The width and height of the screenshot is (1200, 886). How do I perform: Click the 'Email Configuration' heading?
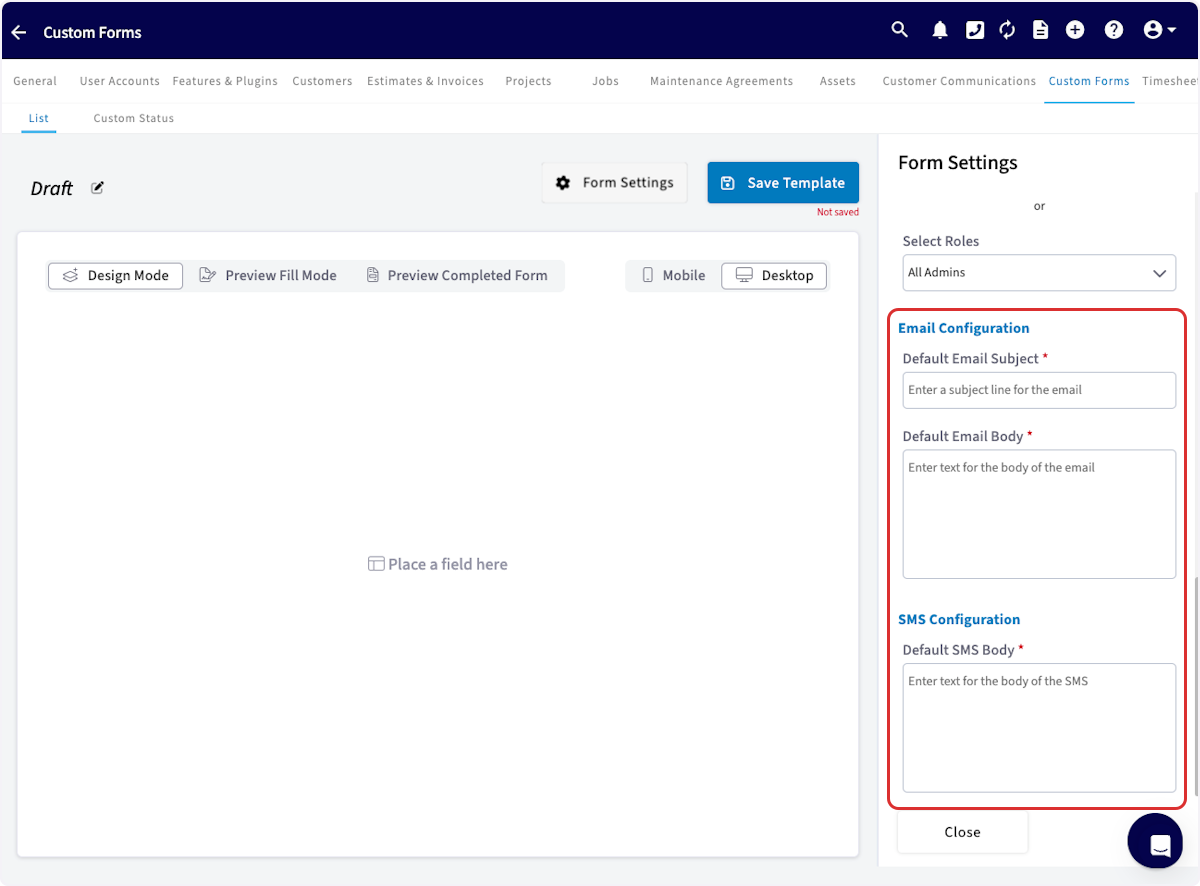click(x=964, y=328)
